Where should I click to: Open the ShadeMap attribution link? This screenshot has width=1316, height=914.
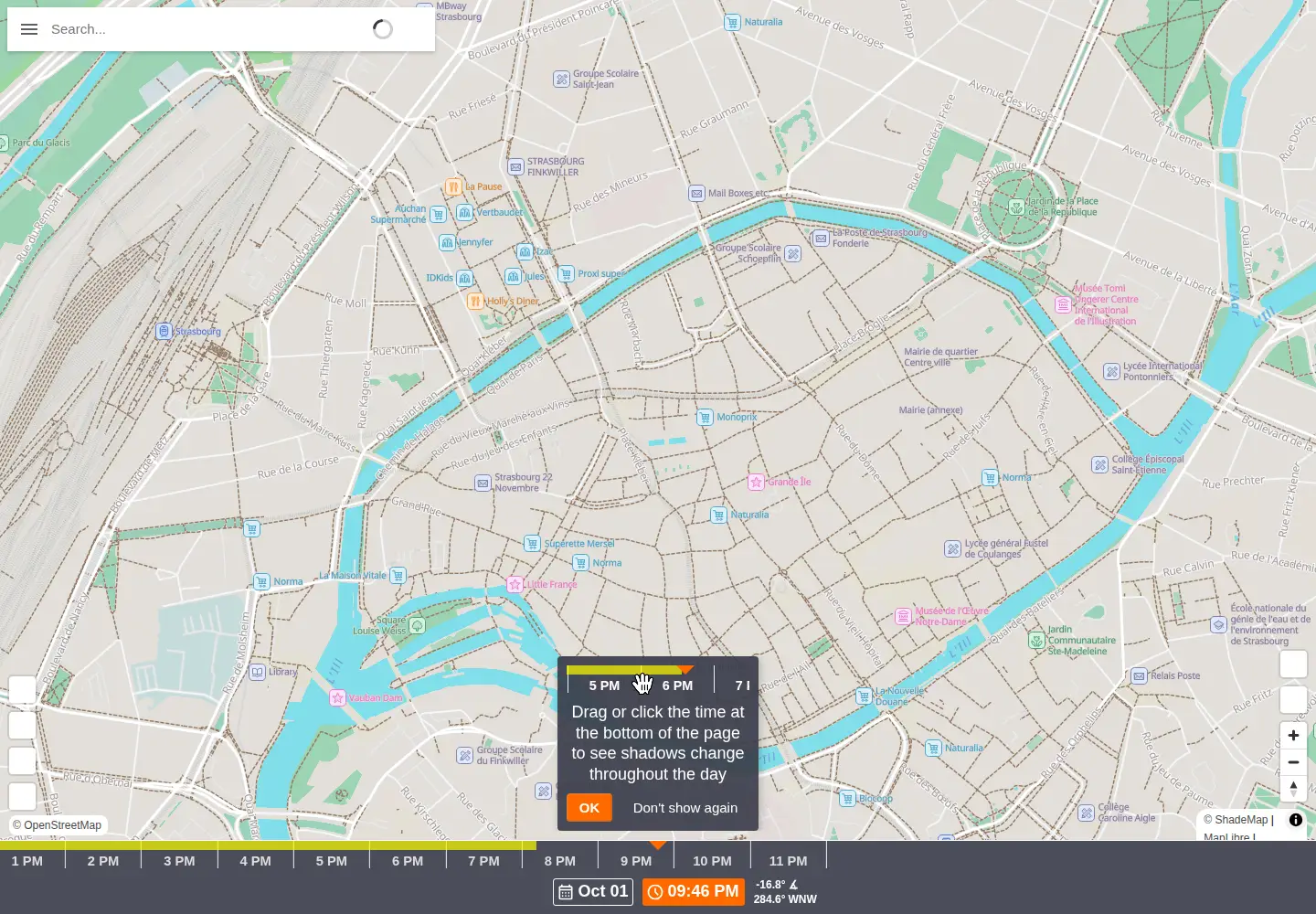(x=1241, y=820)
